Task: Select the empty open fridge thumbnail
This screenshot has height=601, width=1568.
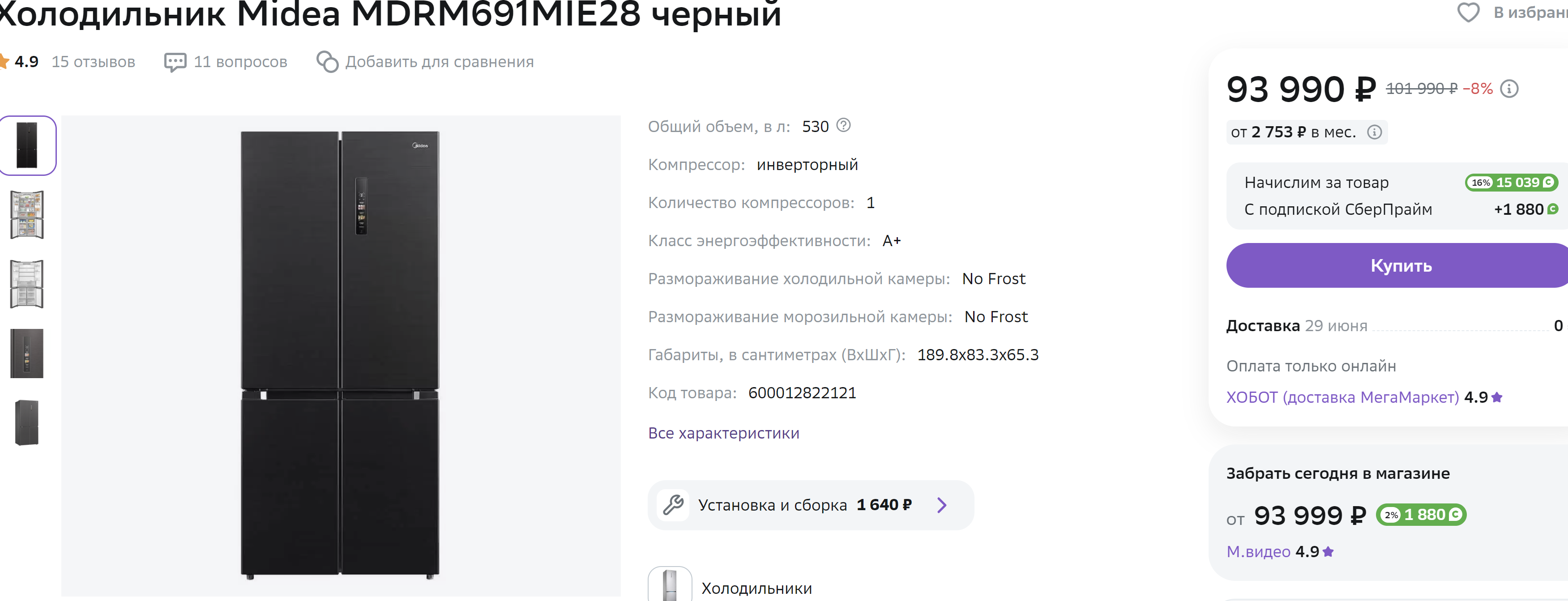Action: click(x=27, y=284)
